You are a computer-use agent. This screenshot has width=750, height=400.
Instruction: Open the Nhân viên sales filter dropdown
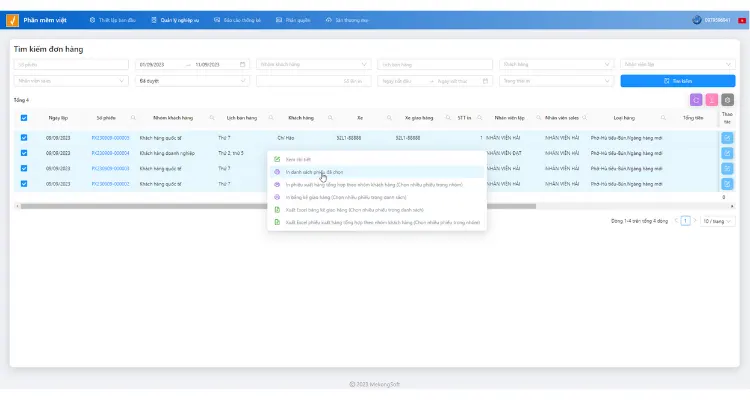71,81
